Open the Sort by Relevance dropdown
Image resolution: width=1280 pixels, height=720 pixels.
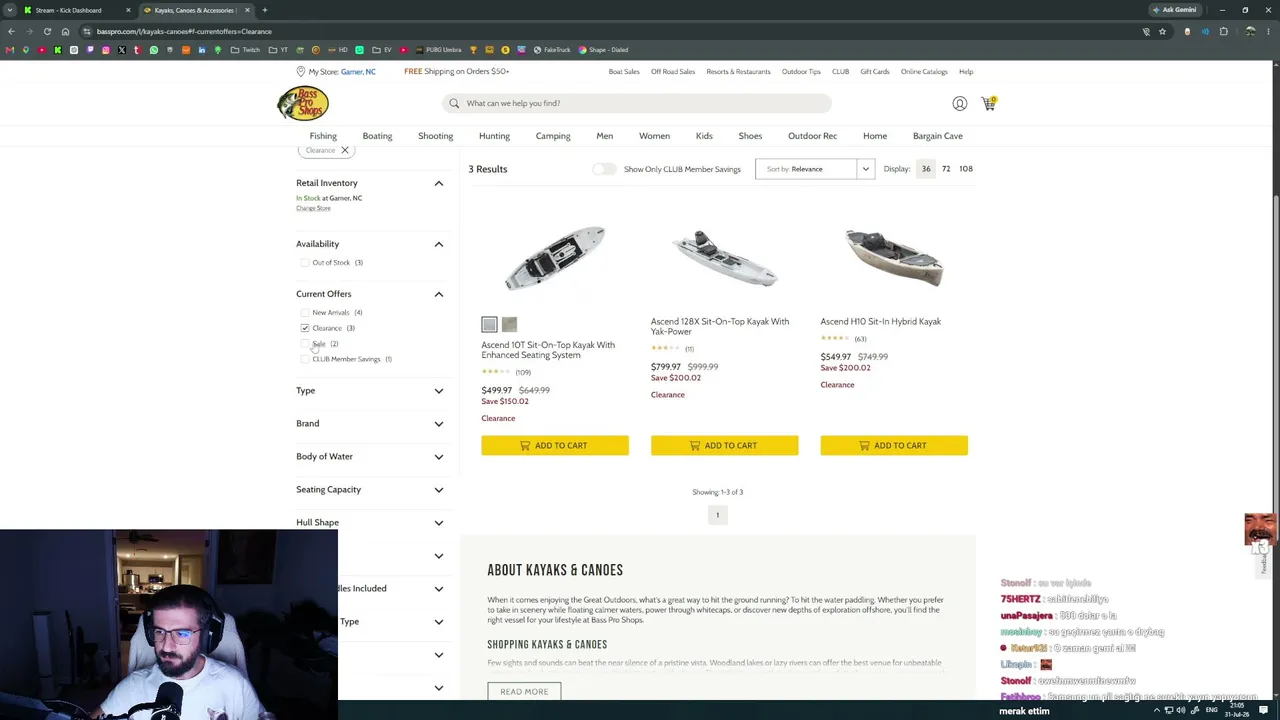(x=815, y=169)
